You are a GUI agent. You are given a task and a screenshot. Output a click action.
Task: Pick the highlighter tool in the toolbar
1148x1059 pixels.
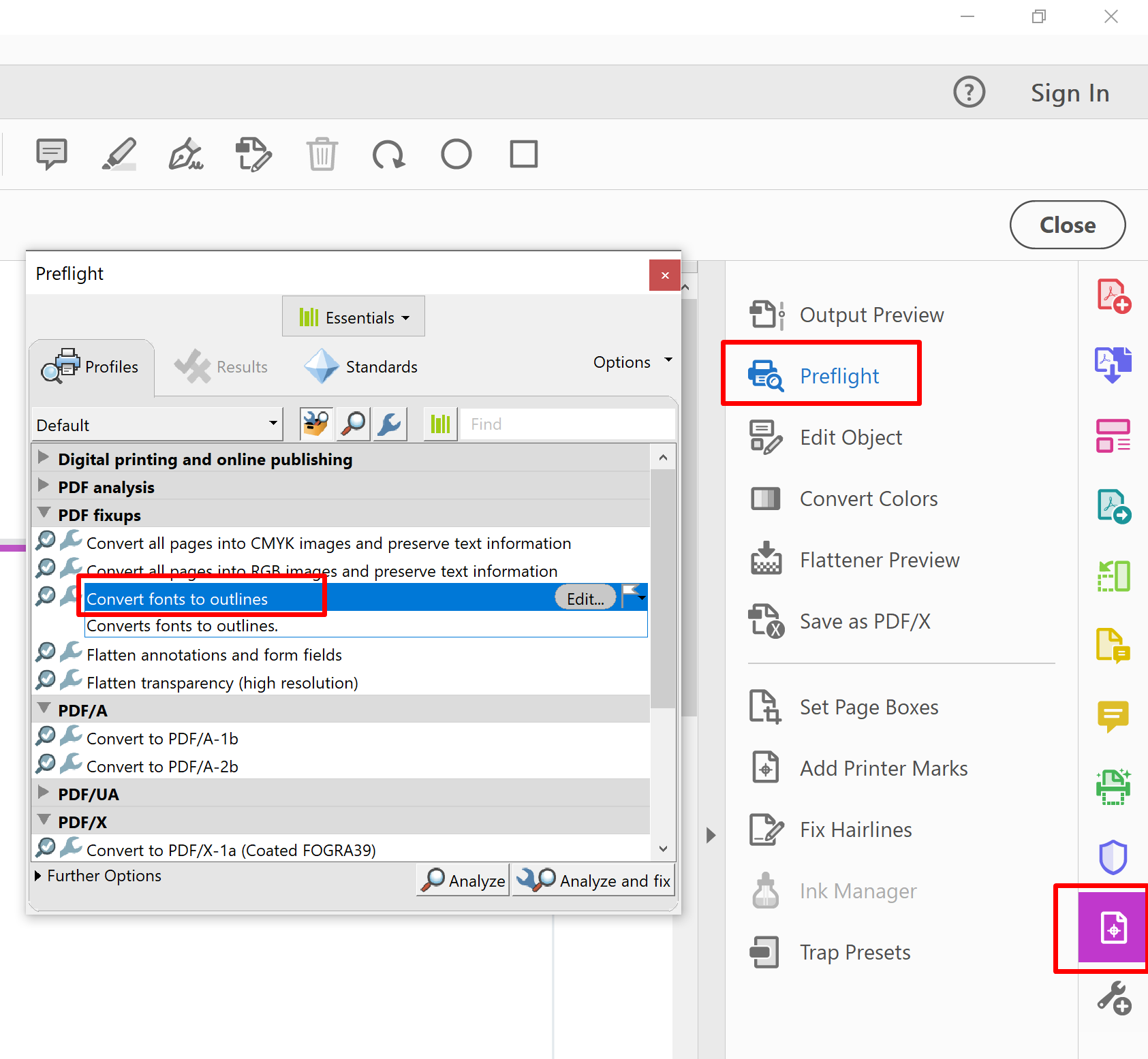tap(119, 154)
